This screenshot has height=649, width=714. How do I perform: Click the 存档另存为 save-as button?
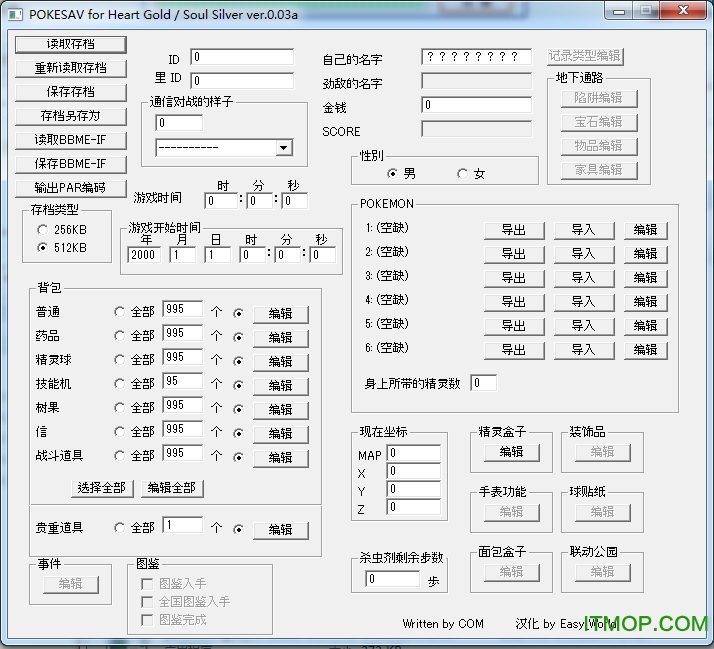tap(71, 116)
